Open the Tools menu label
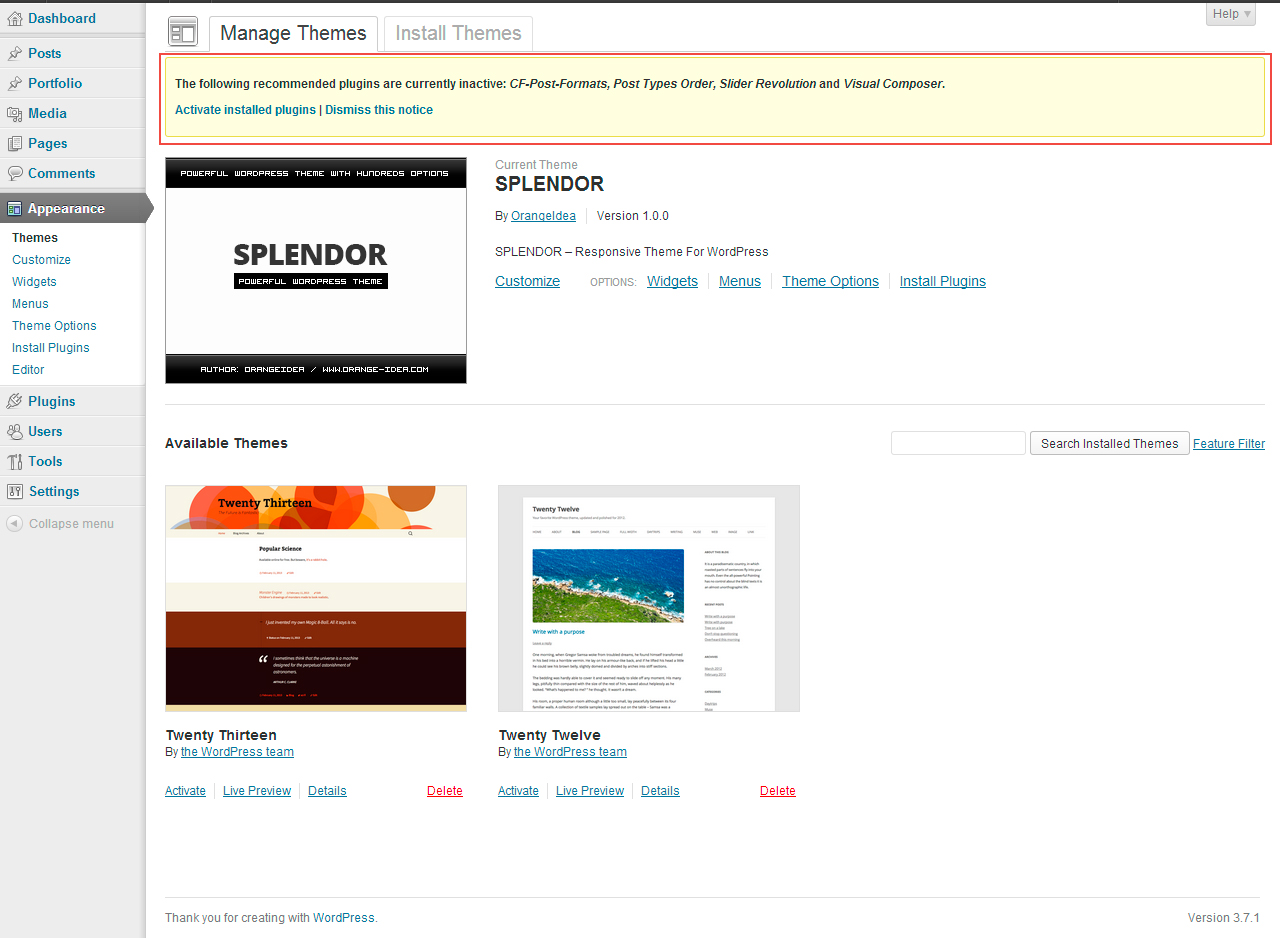This screenshot has height=938, width=1280. (x=45, y=461)
